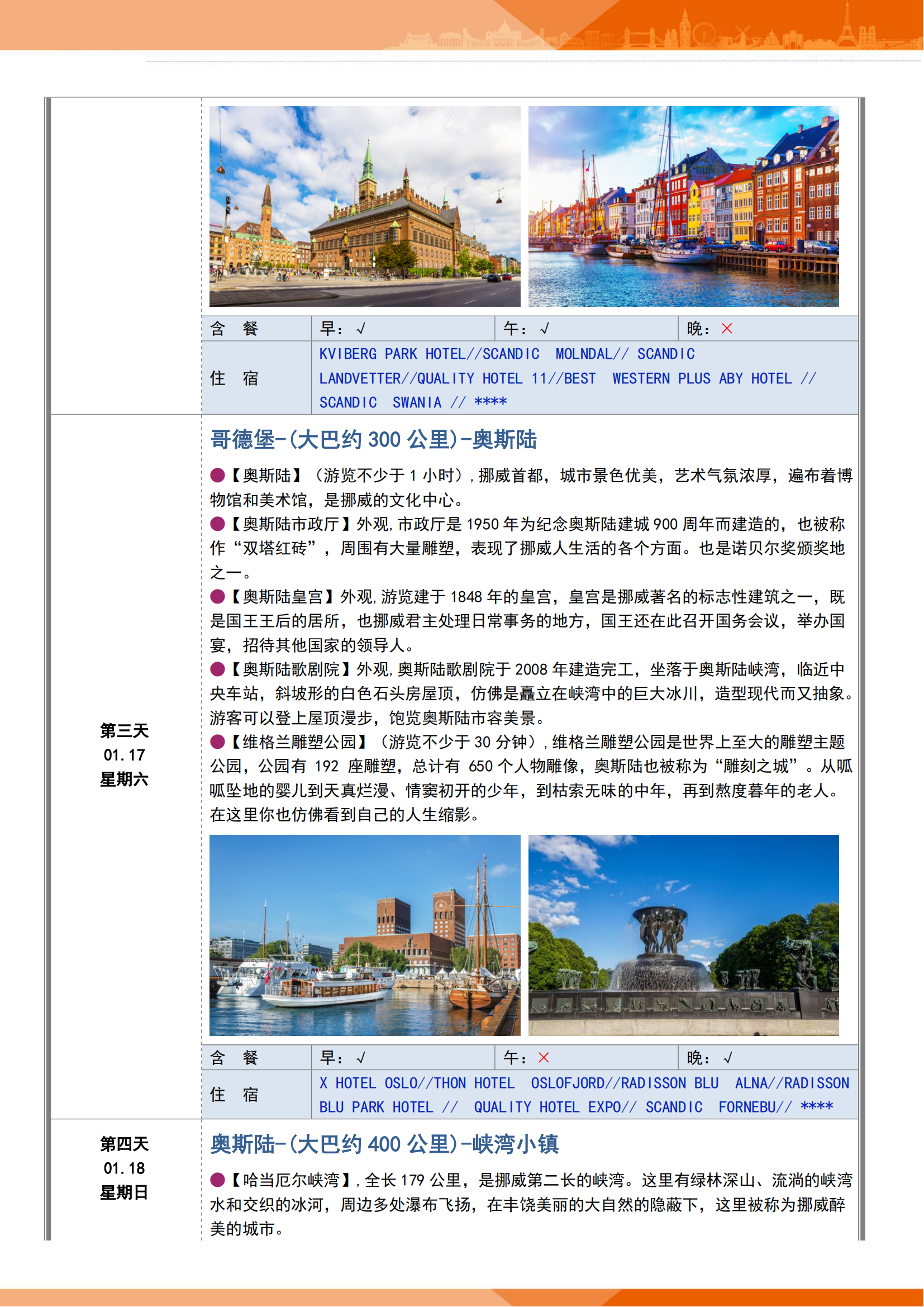Select the Vigeland Park fountain photo
Viewport: 924px width, 1307px height.
coord(683,935)
